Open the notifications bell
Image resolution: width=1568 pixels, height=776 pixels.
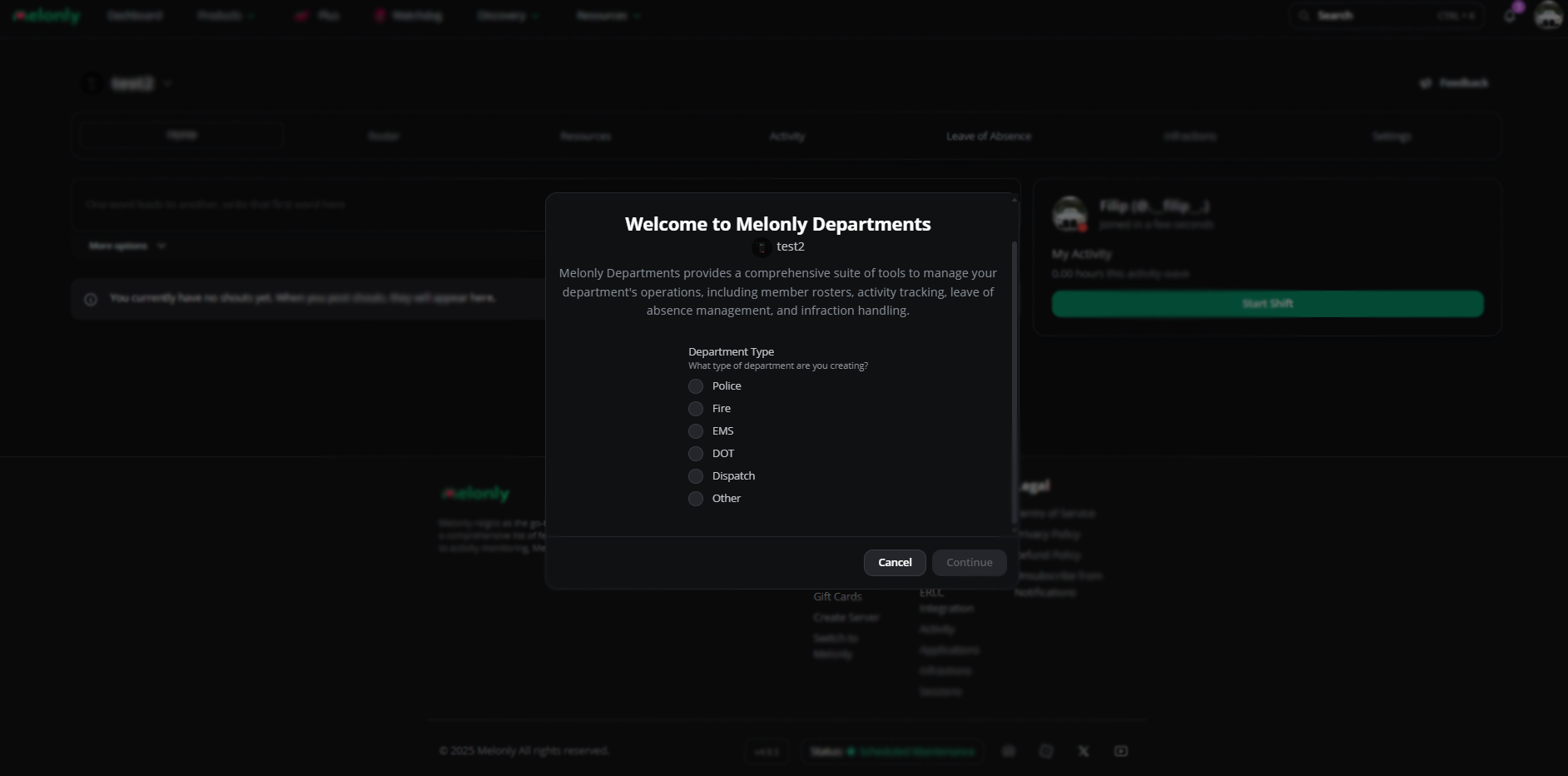[1510, 16]
